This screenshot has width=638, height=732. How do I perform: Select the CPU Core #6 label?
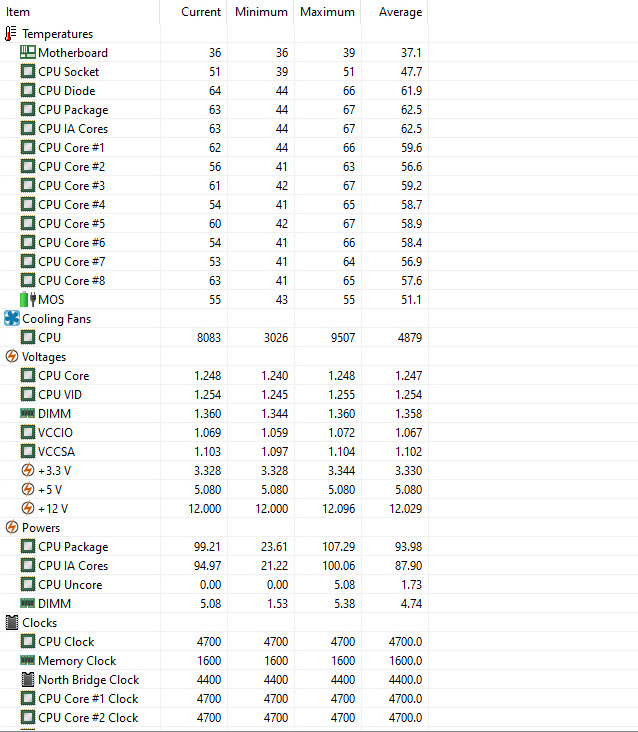tap(72, 242)
